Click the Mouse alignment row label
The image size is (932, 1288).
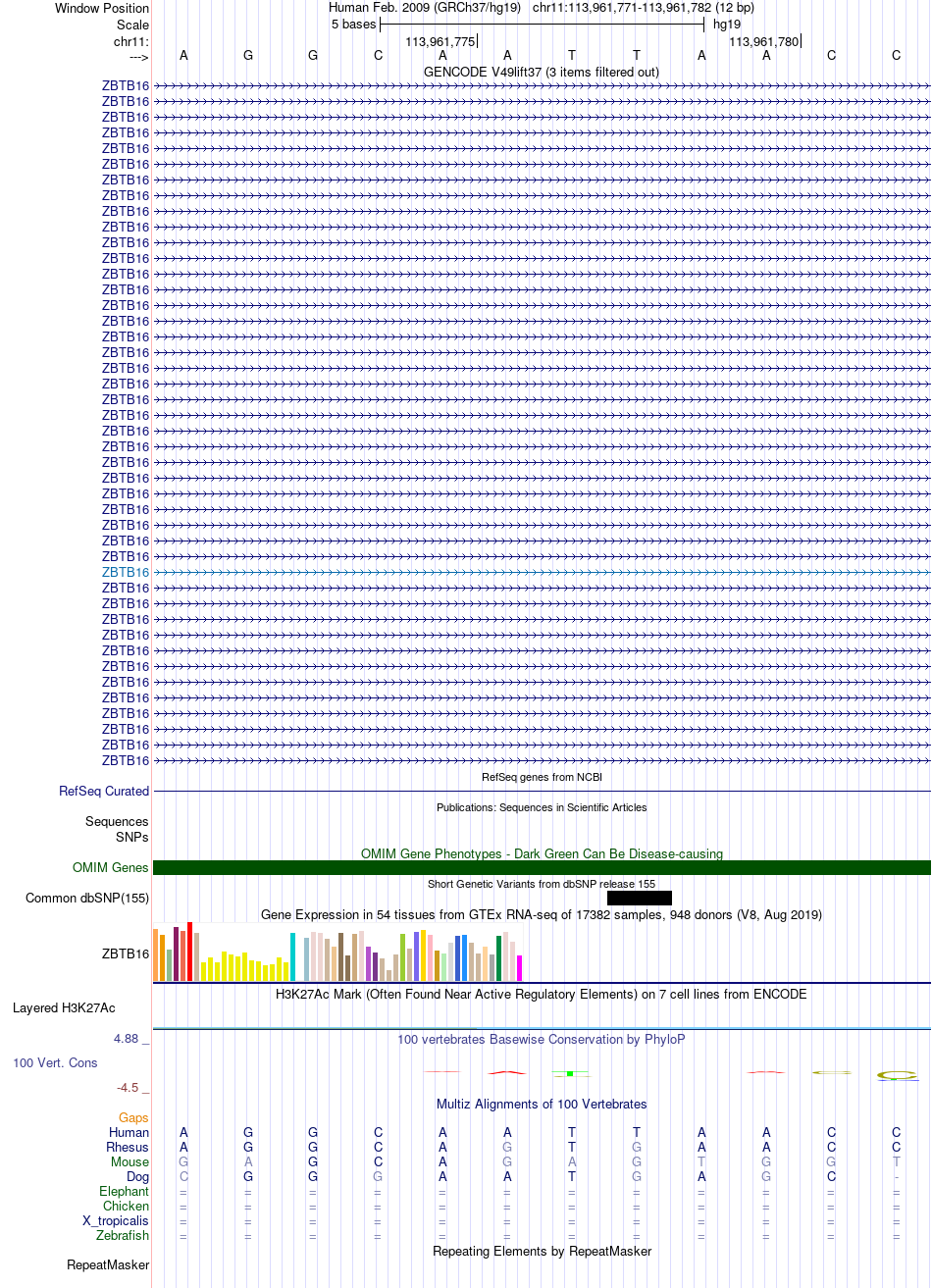(130, 1161)
